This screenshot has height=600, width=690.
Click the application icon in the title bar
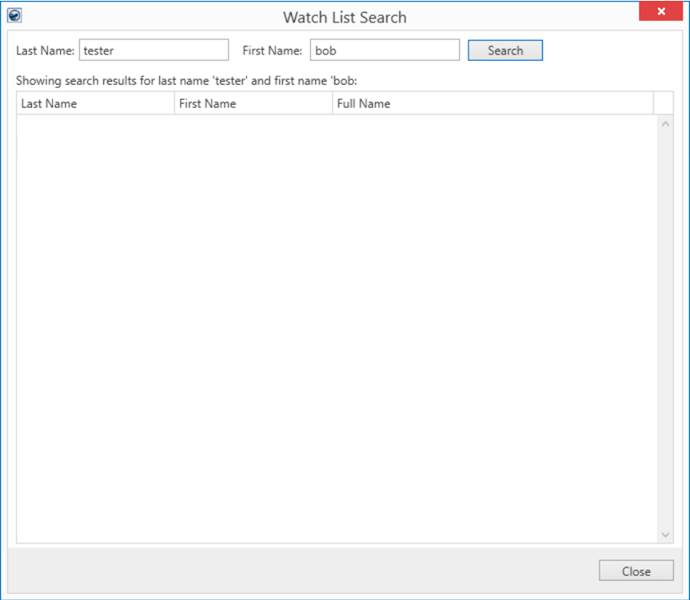coord(14,16)
